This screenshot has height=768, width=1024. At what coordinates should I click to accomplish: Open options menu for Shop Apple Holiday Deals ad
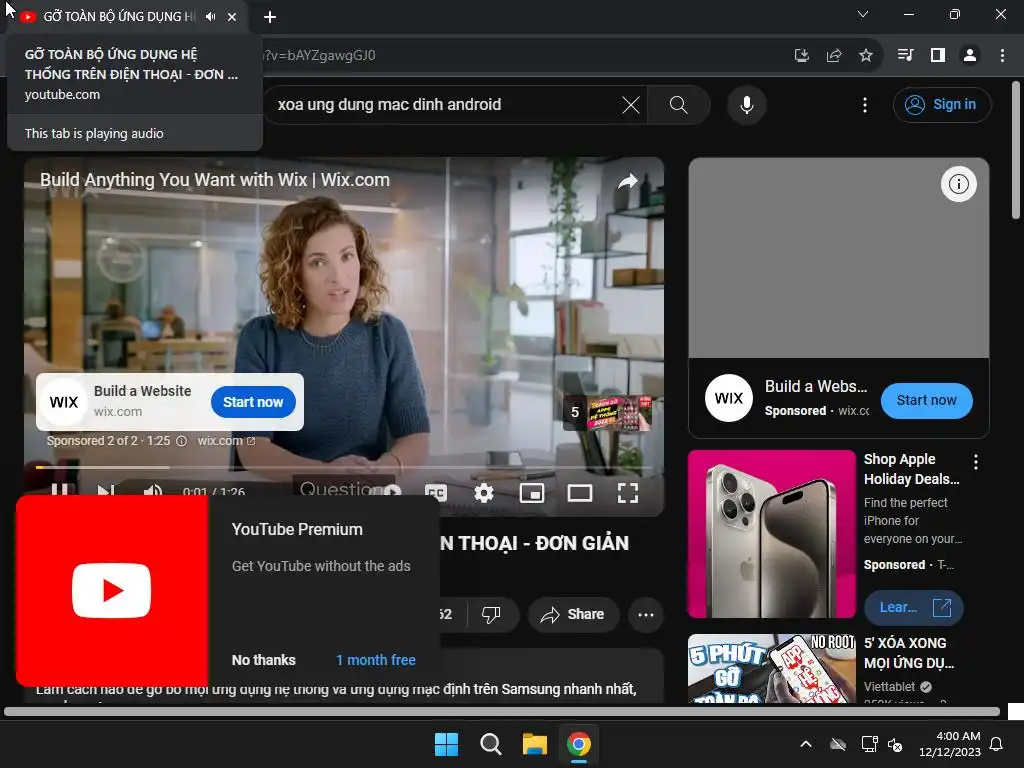tap(976, 462)
